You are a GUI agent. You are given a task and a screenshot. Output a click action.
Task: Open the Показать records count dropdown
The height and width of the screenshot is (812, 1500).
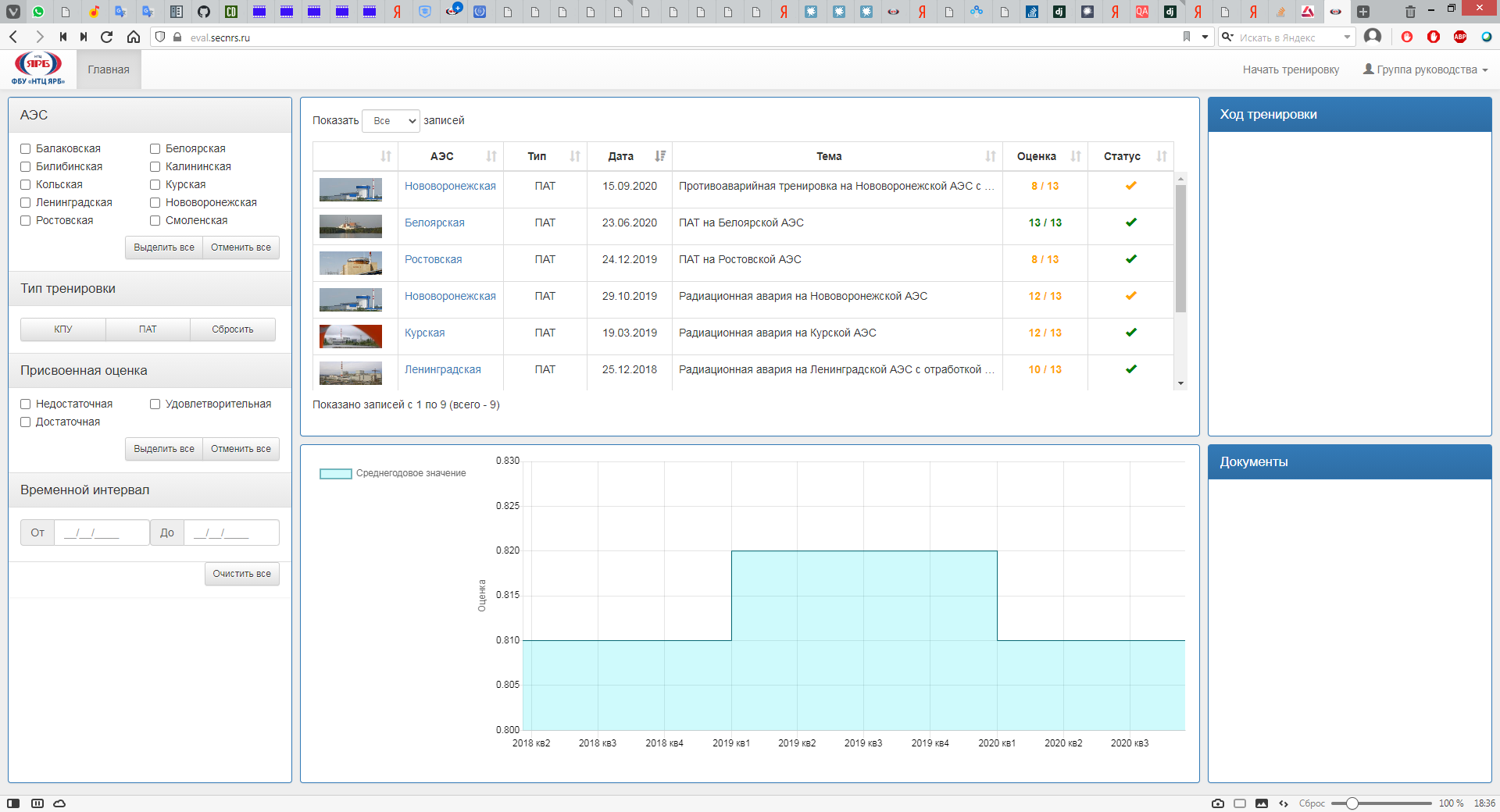(x=391, y=121)
